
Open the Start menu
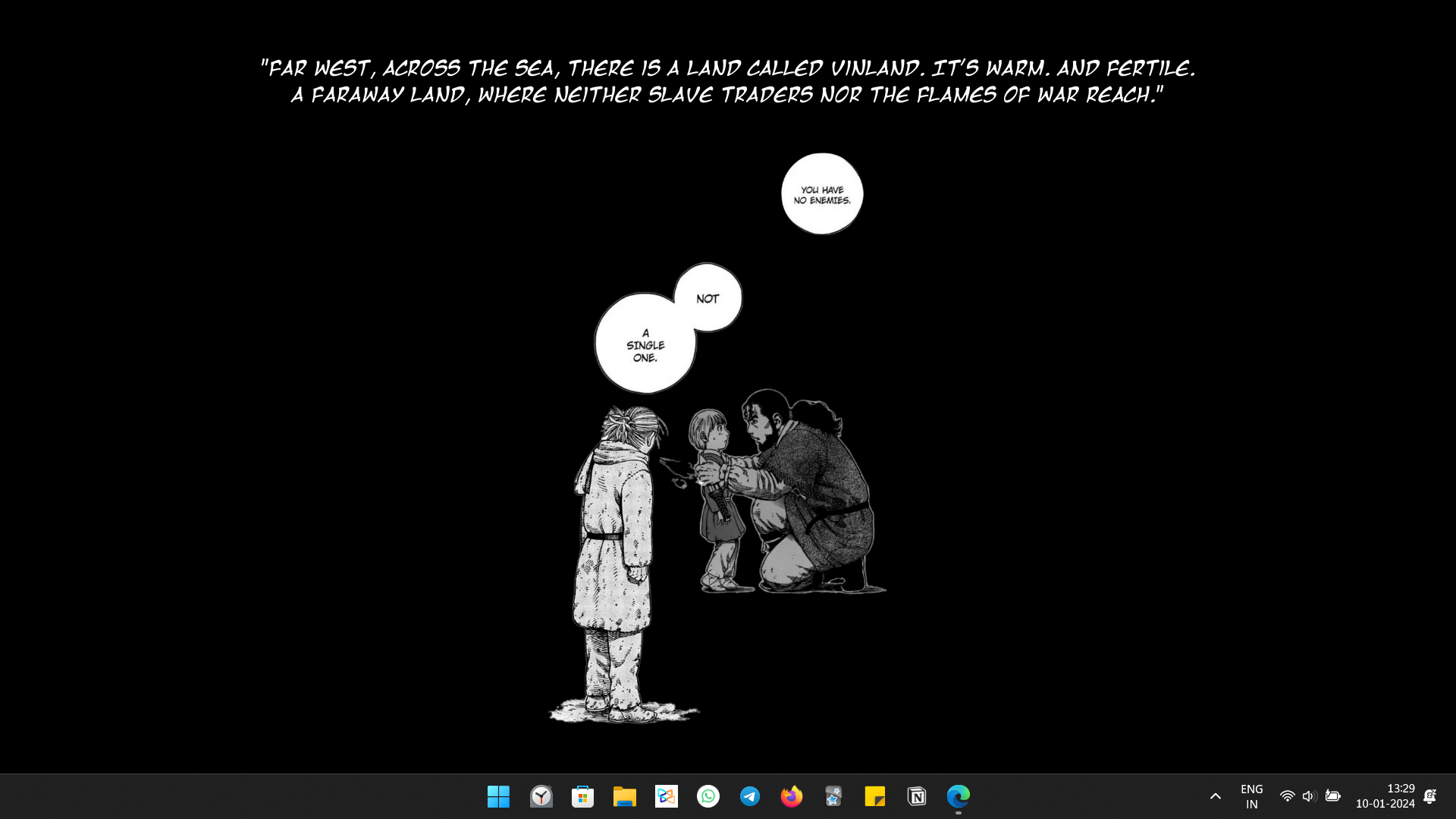click(x=498, y=797)
